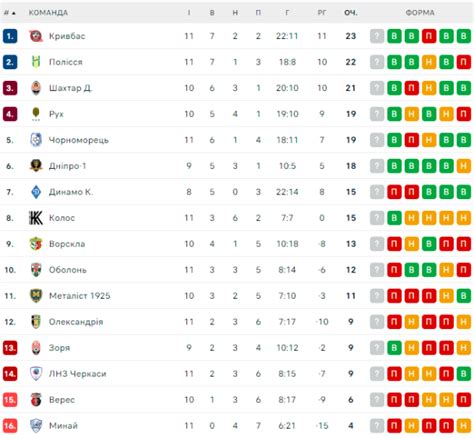Click the КОМАНДА column header
474x438 pixels.
pyautogui.click(x=48, y=13)
